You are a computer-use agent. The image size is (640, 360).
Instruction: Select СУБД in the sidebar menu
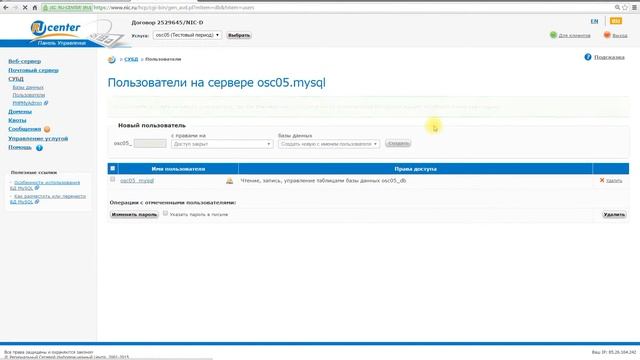pyautogui.click(x=16, y=79)
